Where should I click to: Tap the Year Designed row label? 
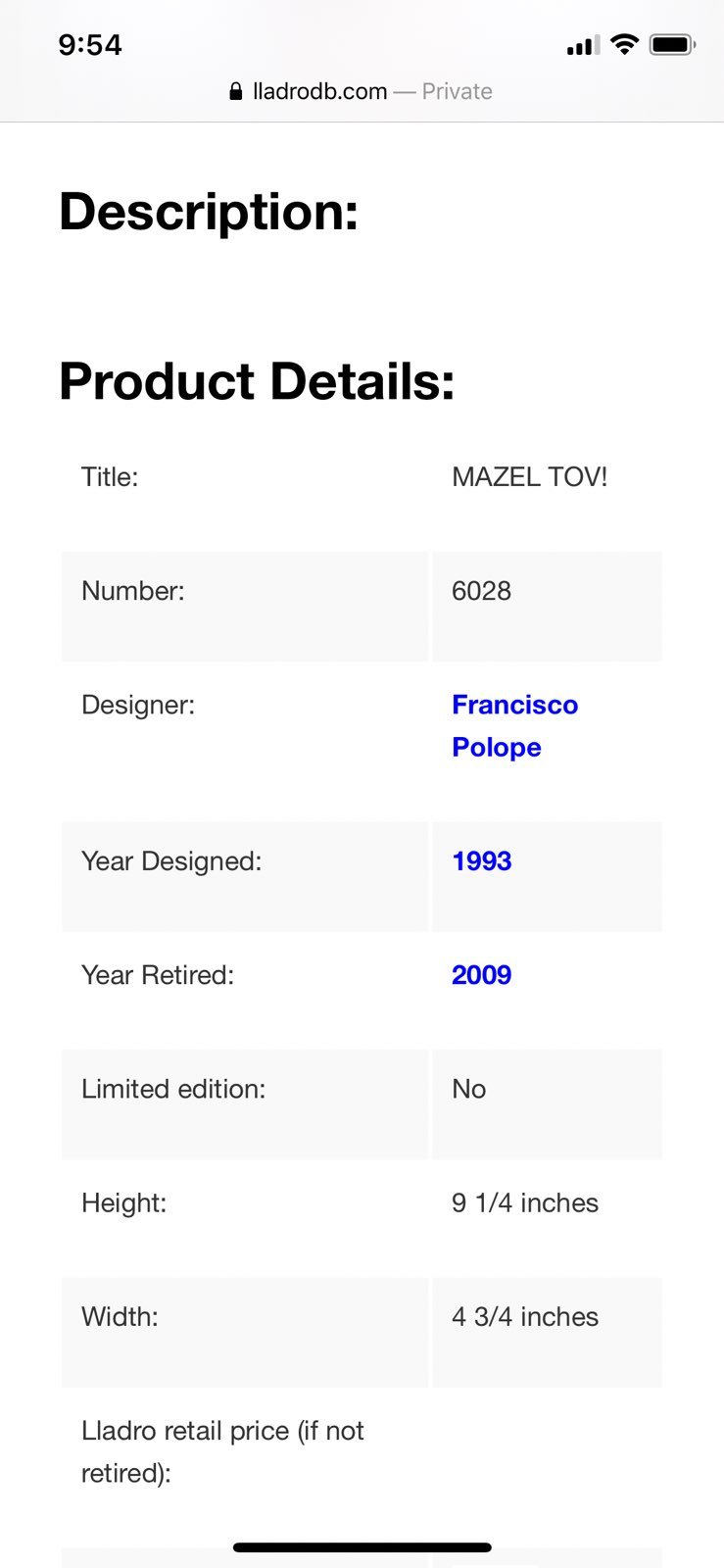[x=171, y=861]
